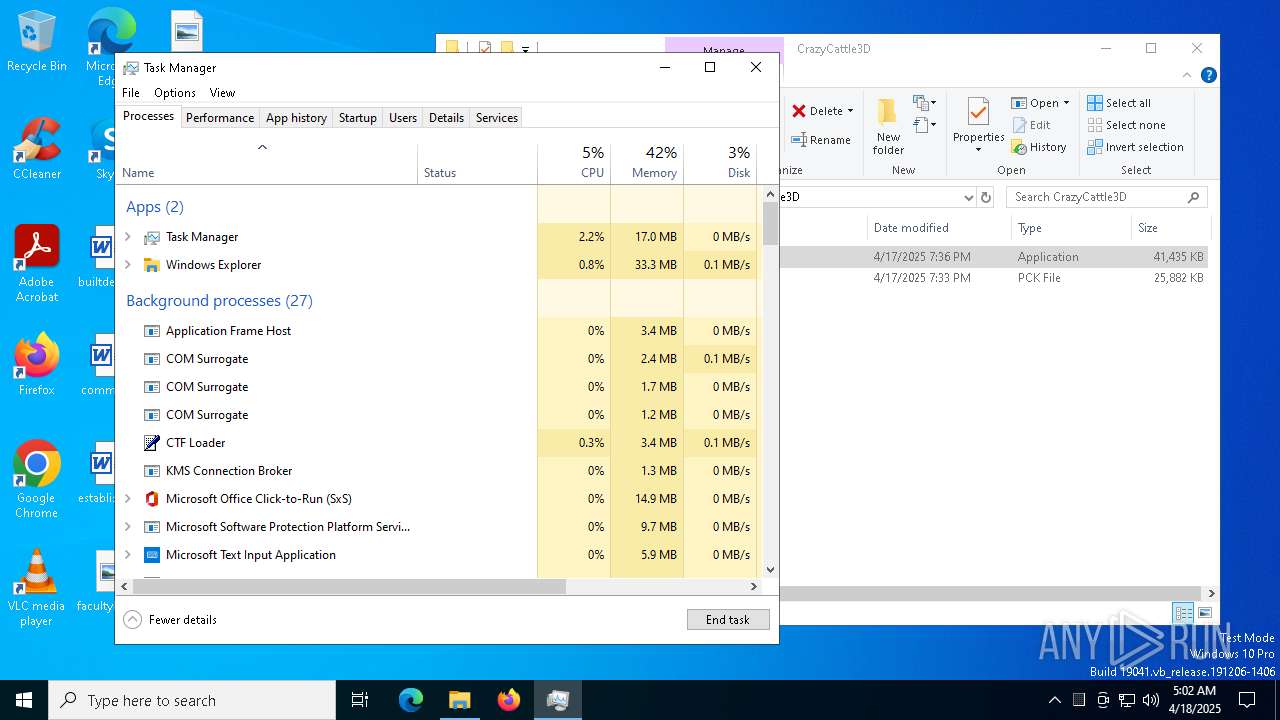This screenshot has width=1280, height=720.
Task: Switch to the Users tab
Action: point(403,118)
